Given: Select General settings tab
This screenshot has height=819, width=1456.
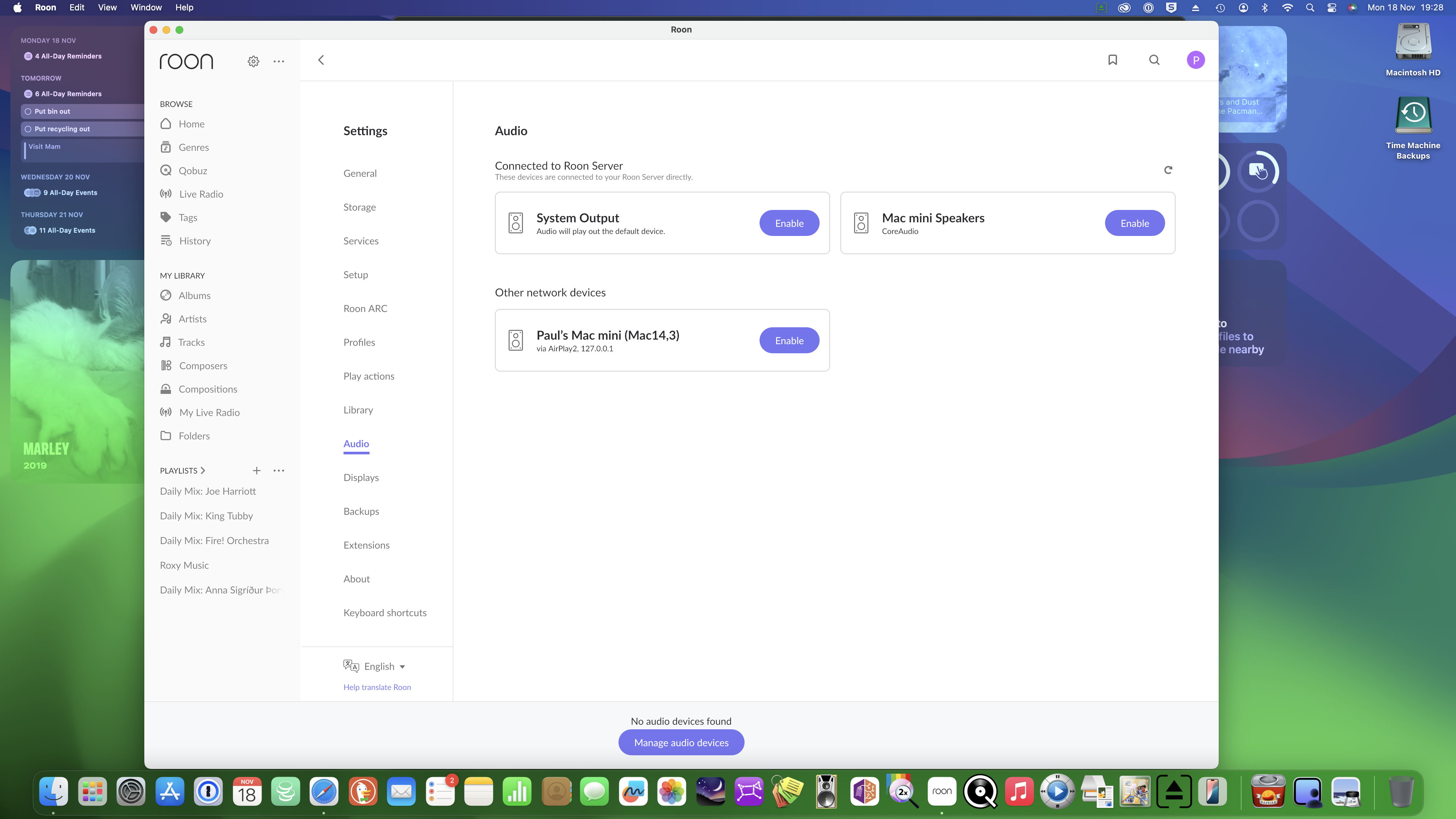Looking at the screenshot, I should pos(360,173).
